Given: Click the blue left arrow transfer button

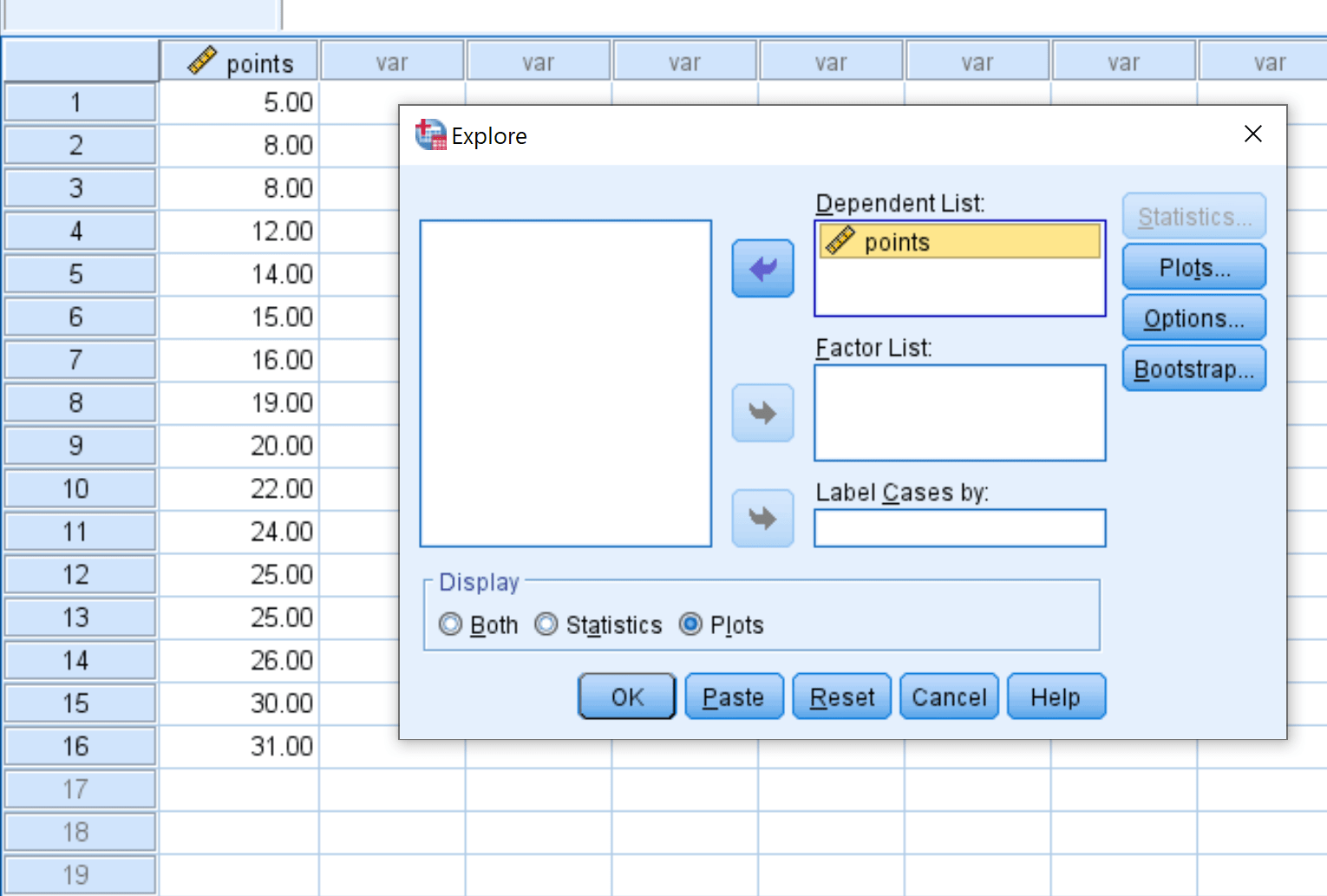Looking at the screenshot, I should pos(762,268).
